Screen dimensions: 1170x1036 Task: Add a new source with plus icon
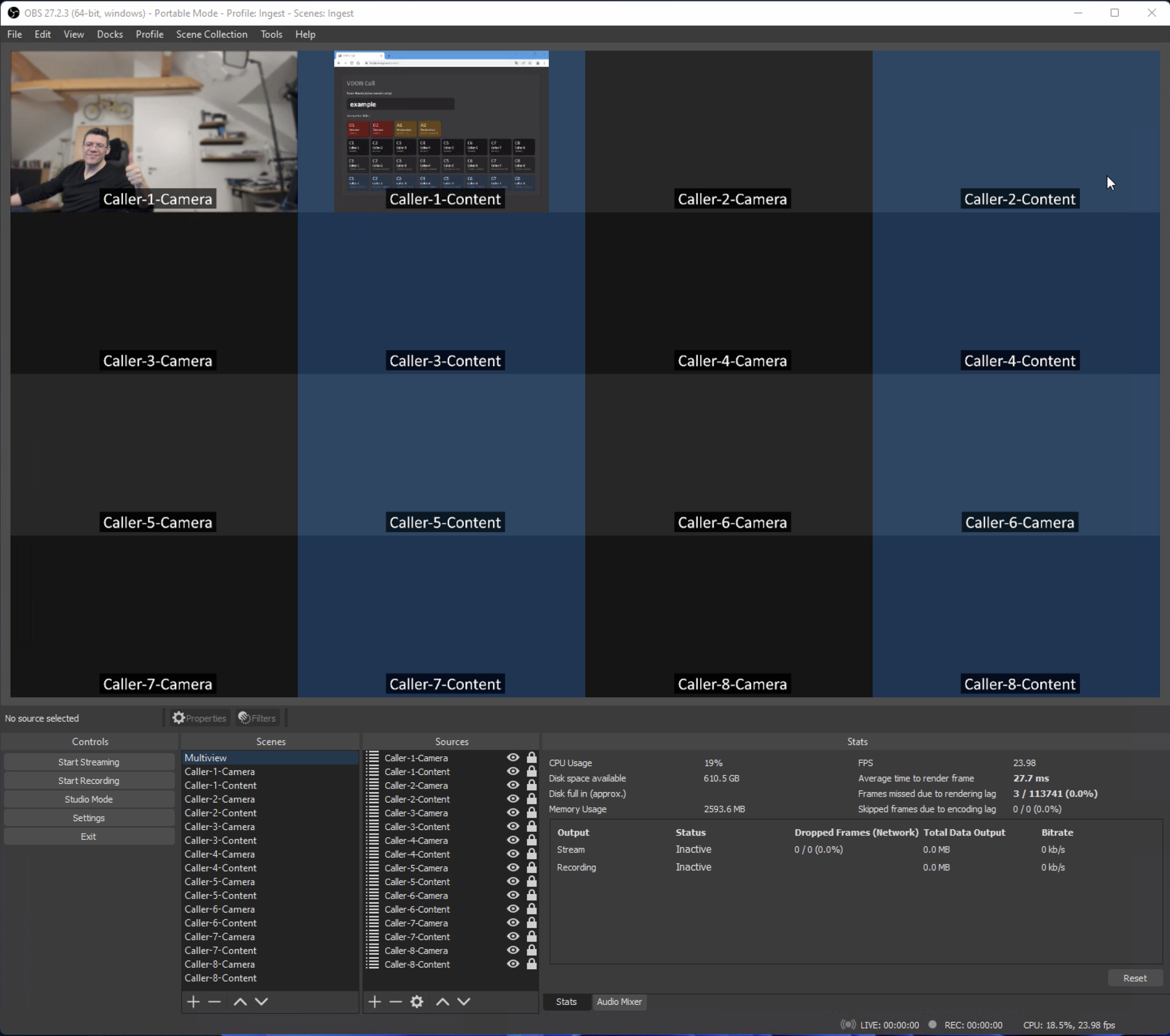point(374,1002)
